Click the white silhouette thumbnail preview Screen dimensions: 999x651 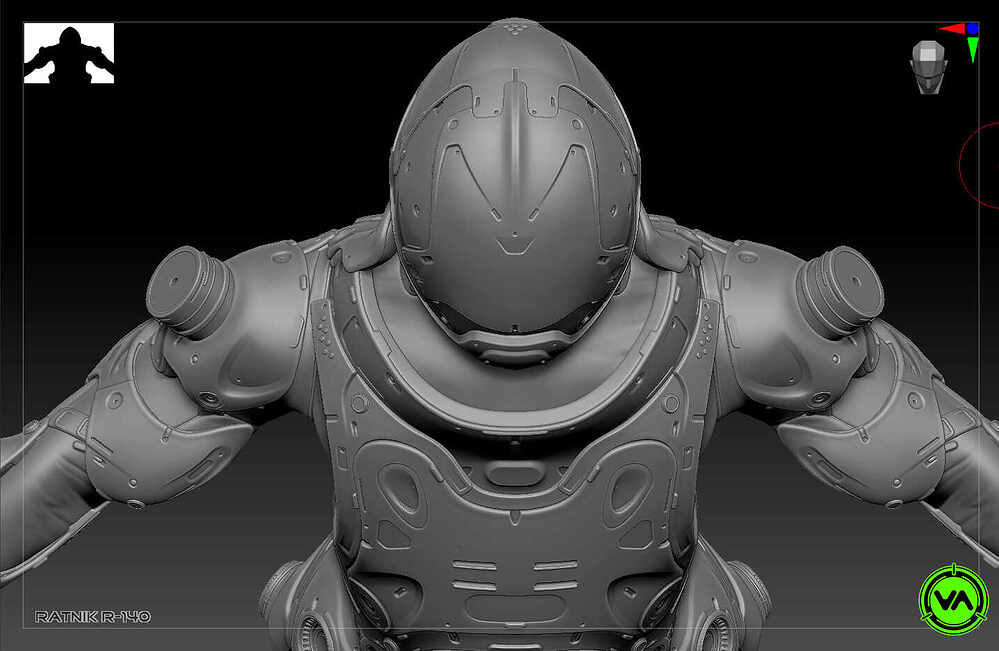[x=69, y=53]
